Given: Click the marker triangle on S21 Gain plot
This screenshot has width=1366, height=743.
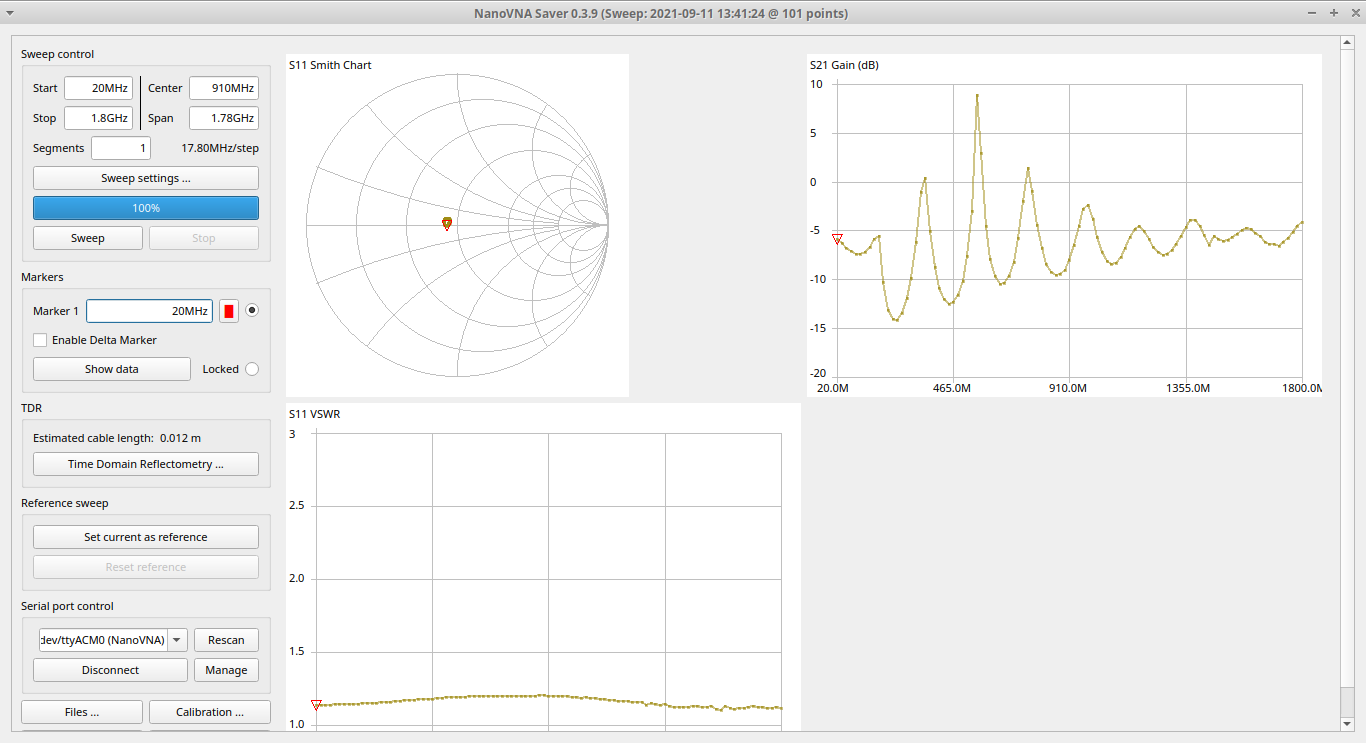Looking at the screenshot, I should (837, 239).
